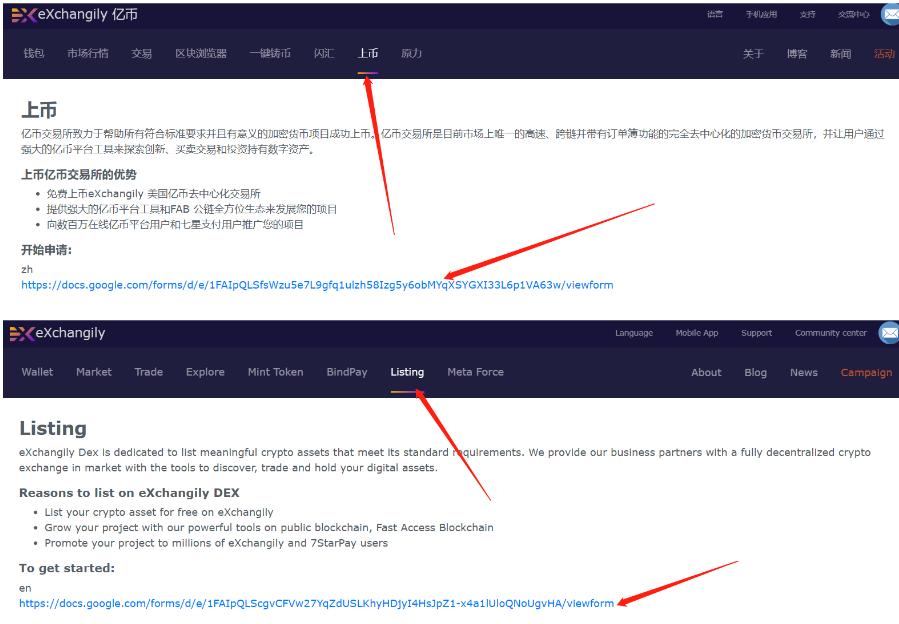The width and height of the screenshot is (899, 624).
Task: Open the Chinese Google Forms application link
Action: tap(317, 285)
